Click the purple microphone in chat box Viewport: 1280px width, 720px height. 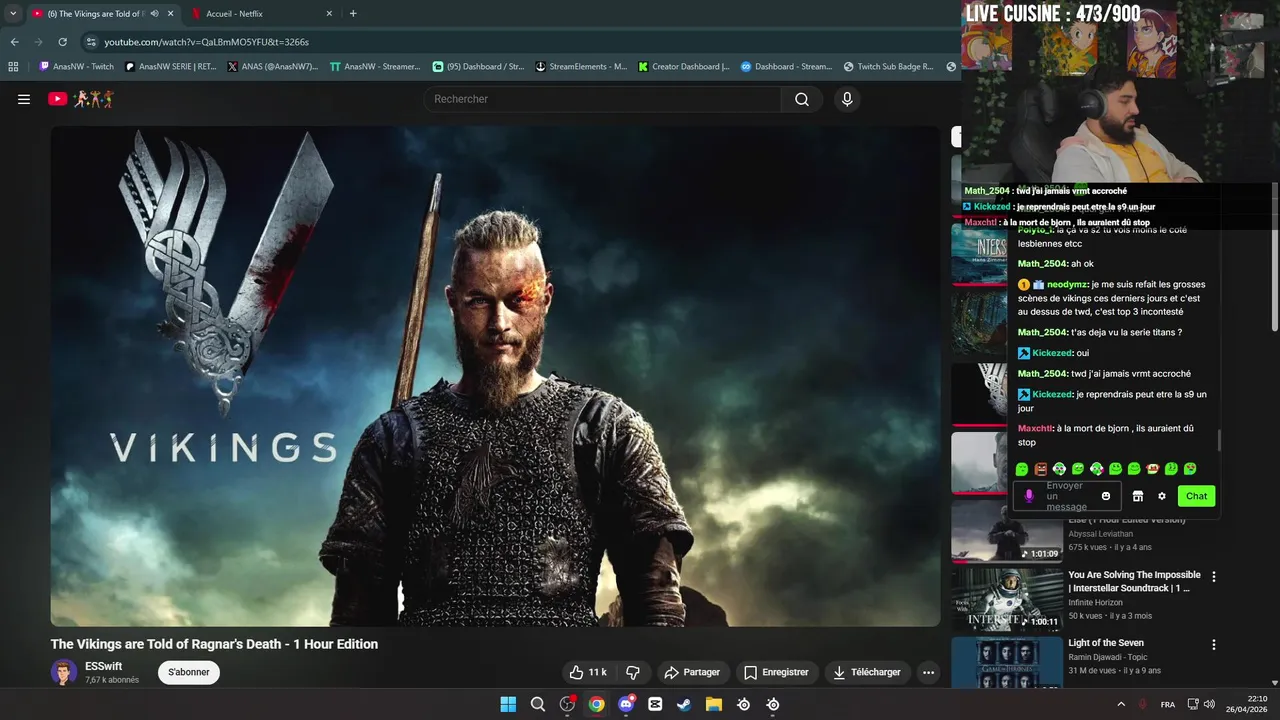click(1029, 496)
